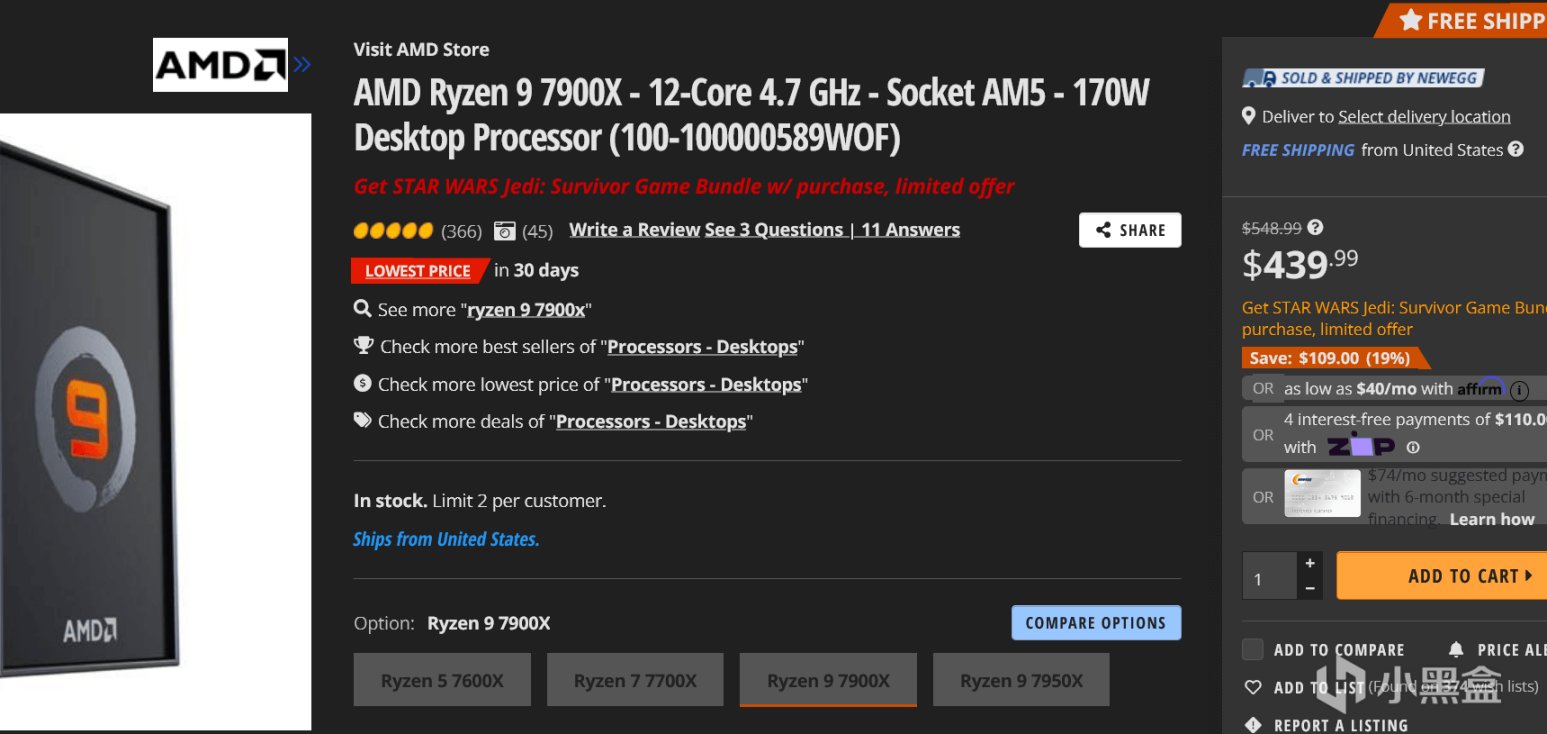Click the Select delivery location link
Viewport: 1547px width, 734px height.
coord(1424,117)
